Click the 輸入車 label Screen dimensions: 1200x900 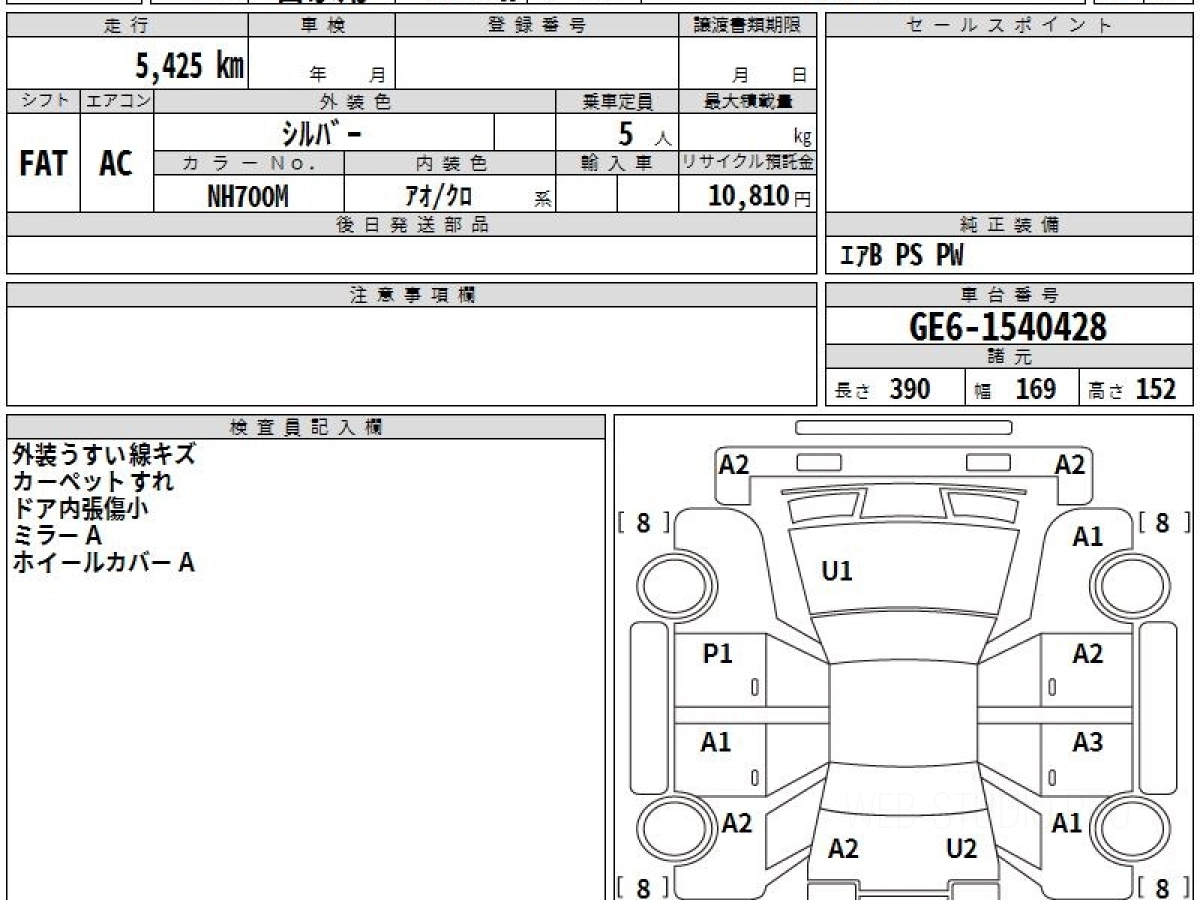pyautogui.click(x=617, y=163)
